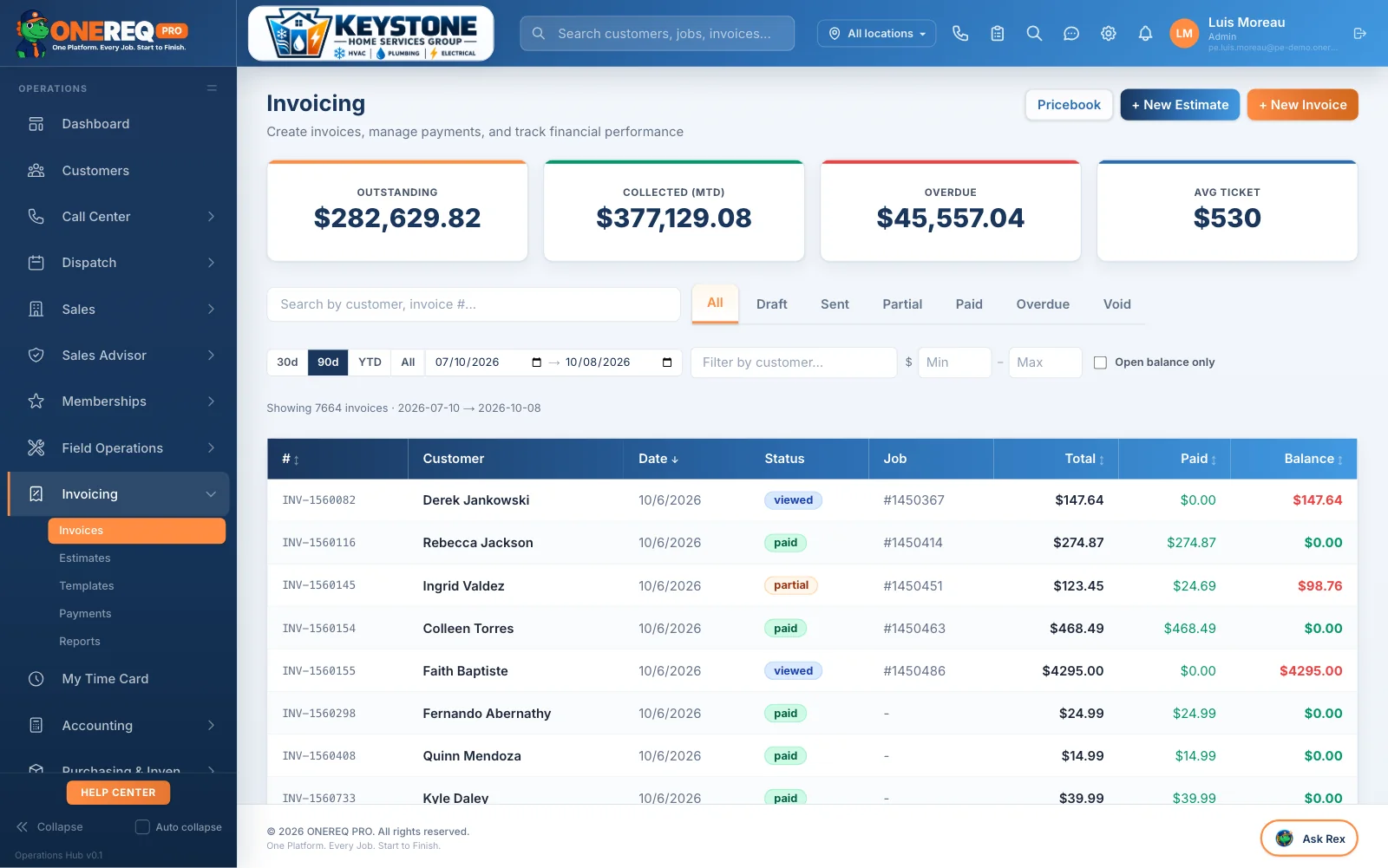The image size is (1388, 868).
Task: Select the All date range button
Action: coord(408,362)
